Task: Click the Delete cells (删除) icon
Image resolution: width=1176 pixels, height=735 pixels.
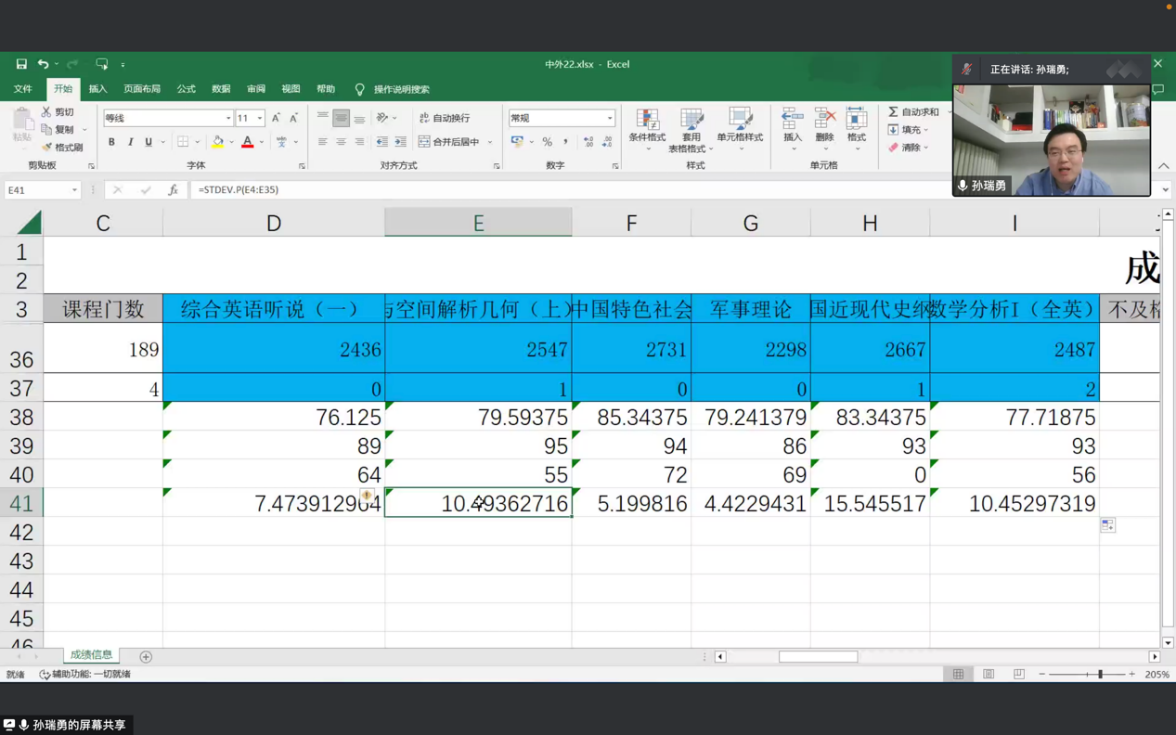Action: 824,125
